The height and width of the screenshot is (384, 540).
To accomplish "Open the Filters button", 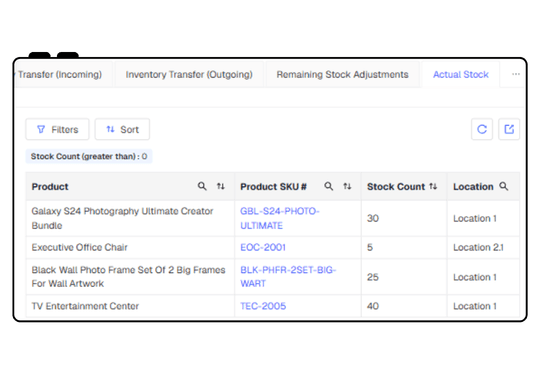I will [x=58, y=129].
